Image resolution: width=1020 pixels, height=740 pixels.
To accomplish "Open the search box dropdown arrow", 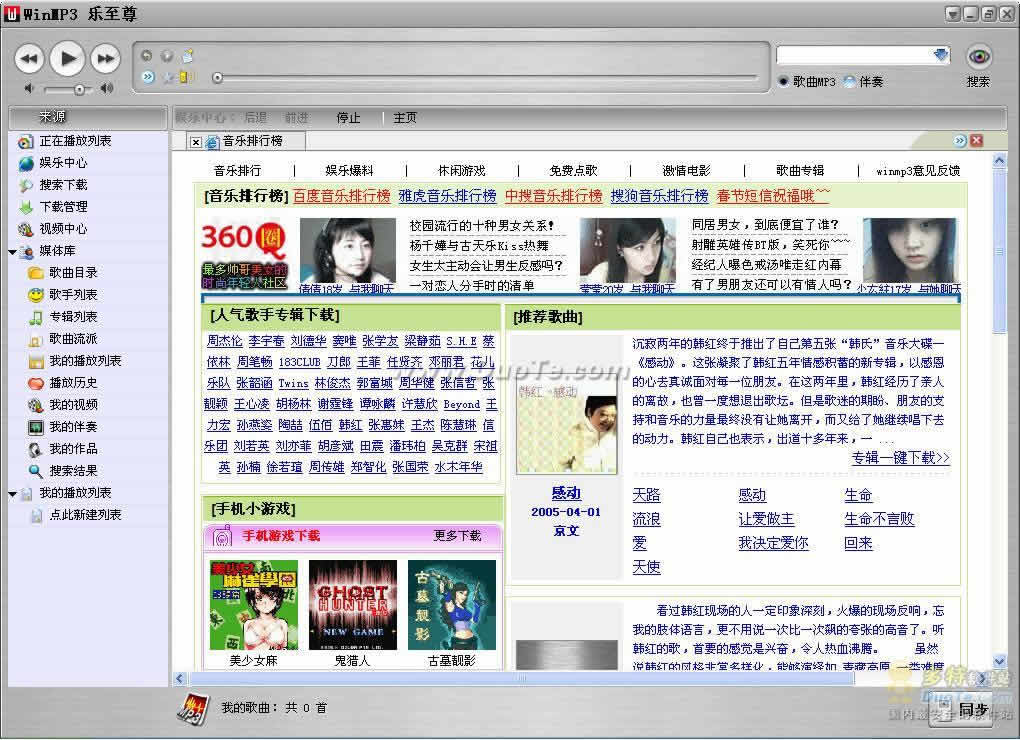I will click(941, 55).
